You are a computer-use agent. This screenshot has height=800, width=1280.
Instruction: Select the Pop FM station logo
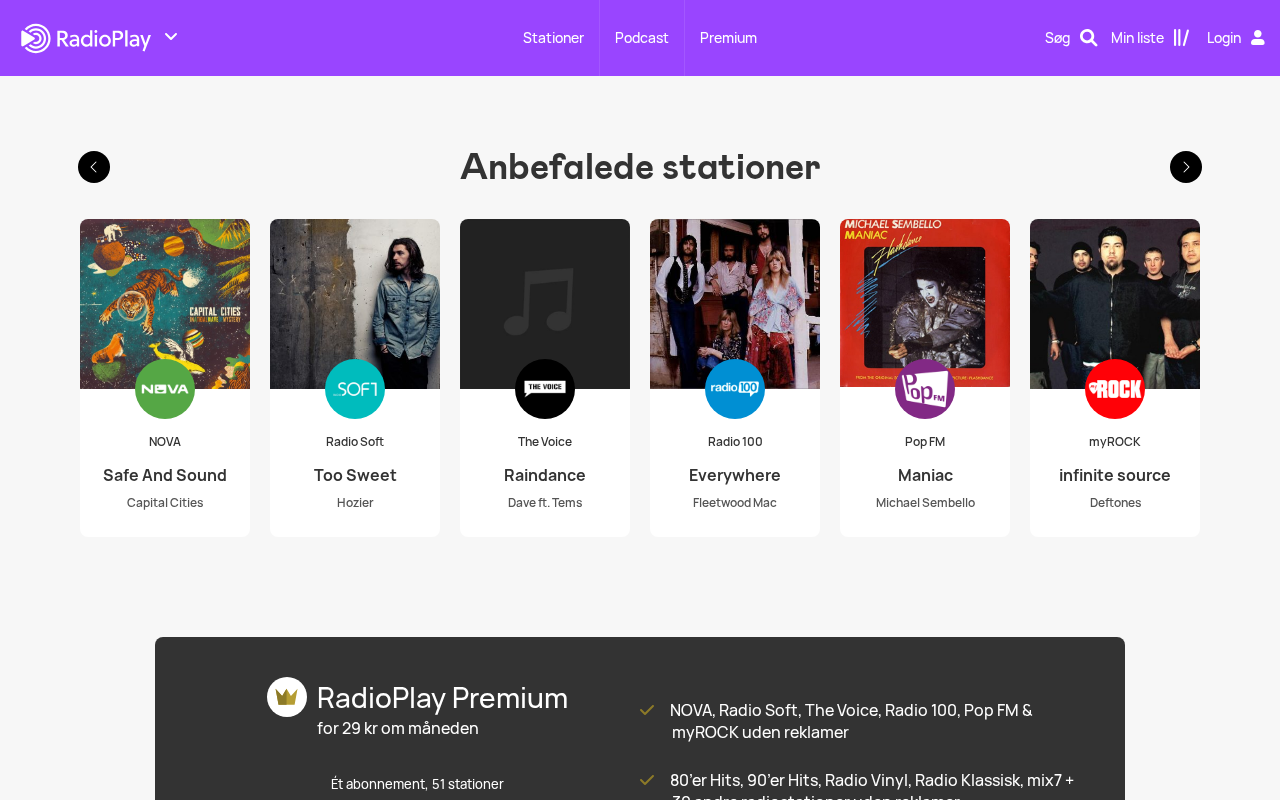925,389
